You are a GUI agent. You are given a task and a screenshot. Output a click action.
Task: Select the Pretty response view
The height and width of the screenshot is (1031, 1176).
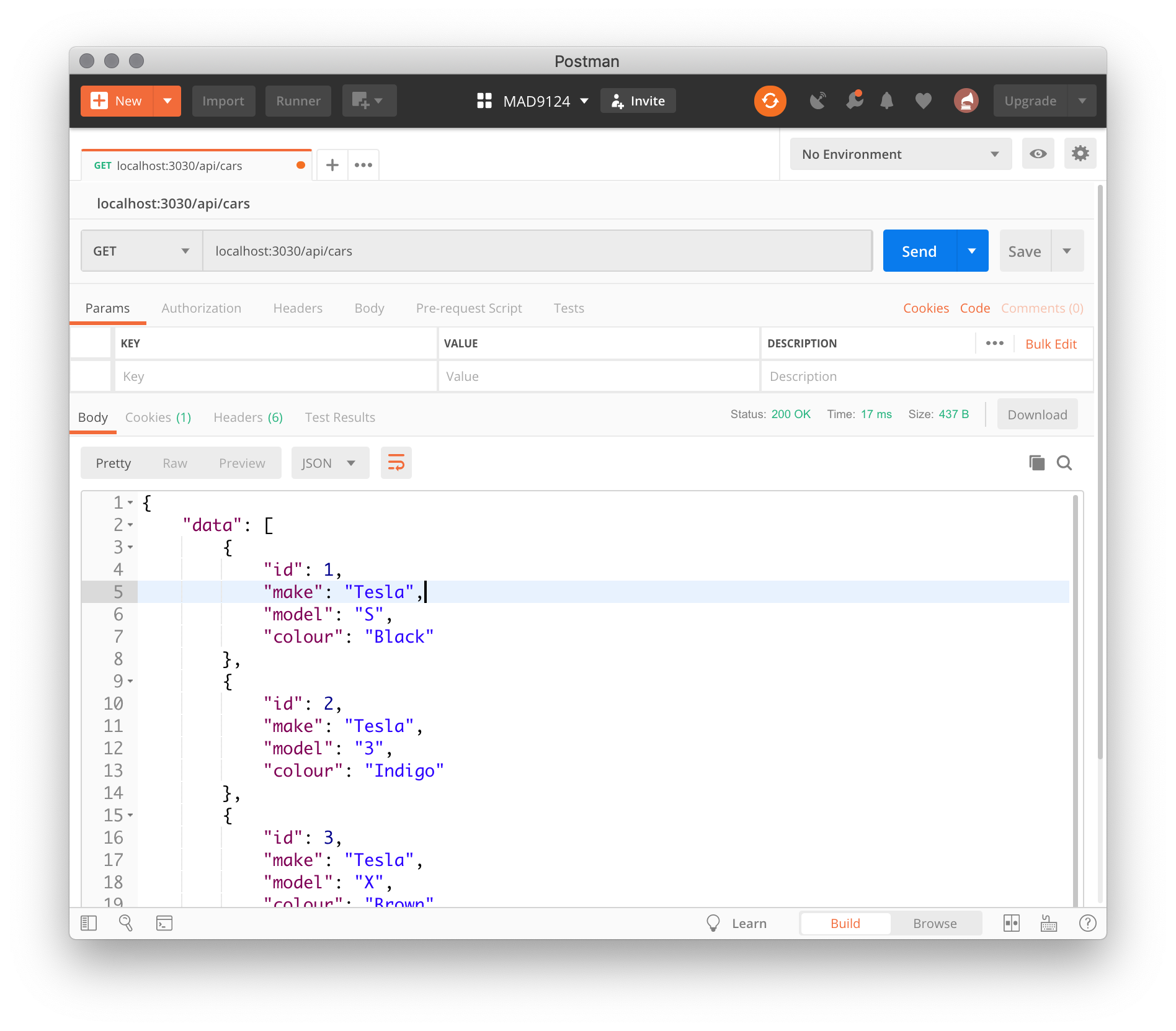click(114, 463)
